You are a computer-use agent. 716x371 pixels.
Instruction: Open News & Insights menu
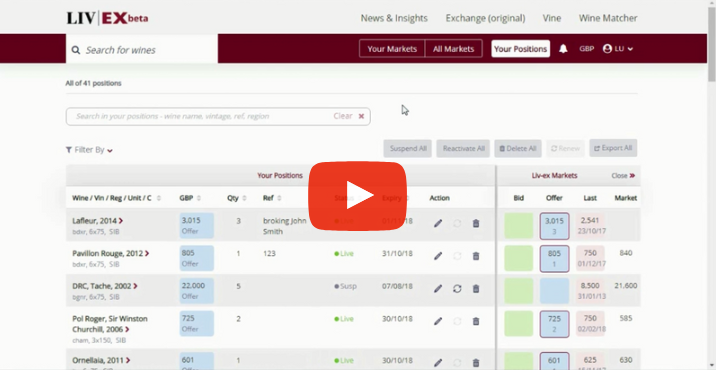pyautogui.click(x=394, y=18)
